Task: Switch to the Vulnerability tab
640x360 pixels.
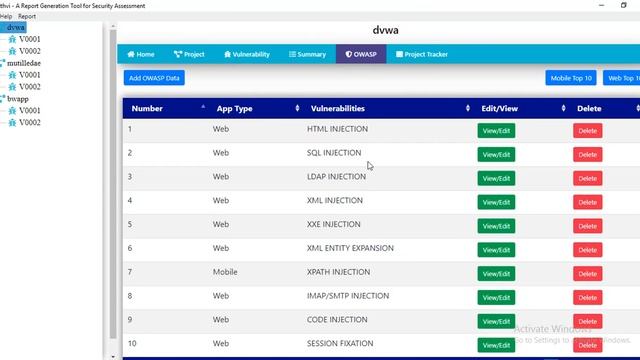Action: pos(247,54)
